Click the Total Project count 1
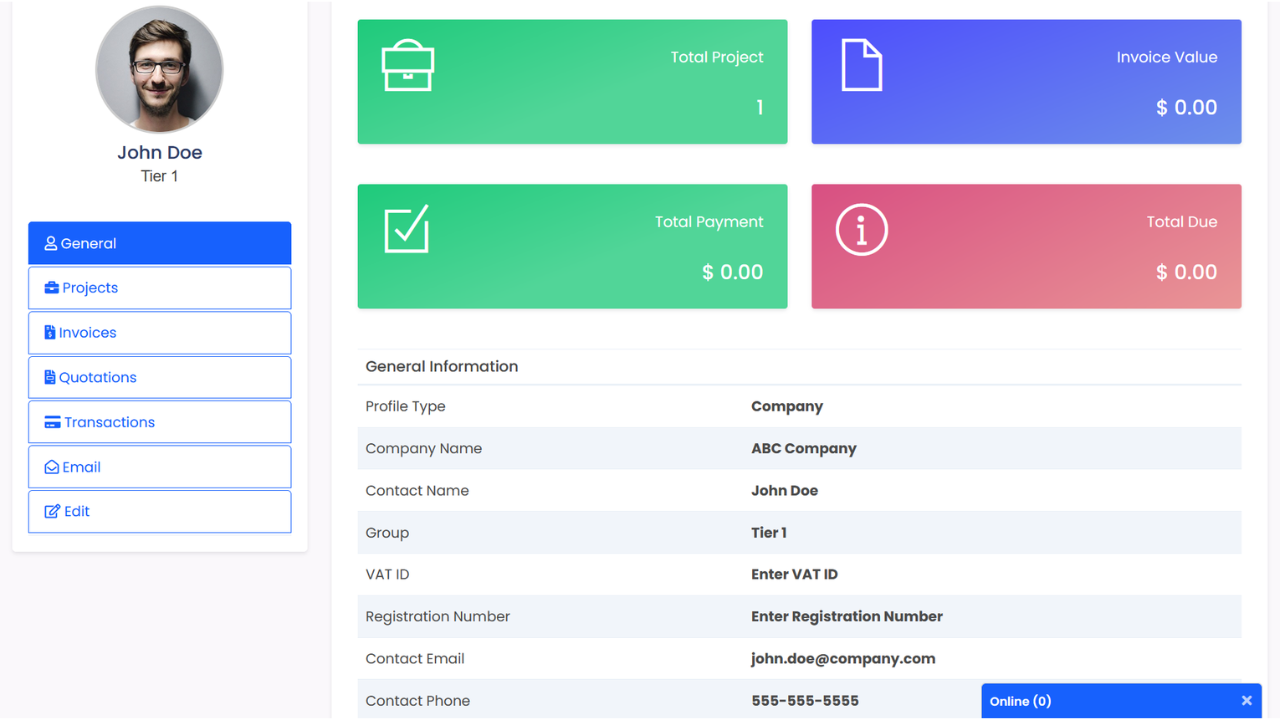The image size is (1280, 720). (760, 107)
